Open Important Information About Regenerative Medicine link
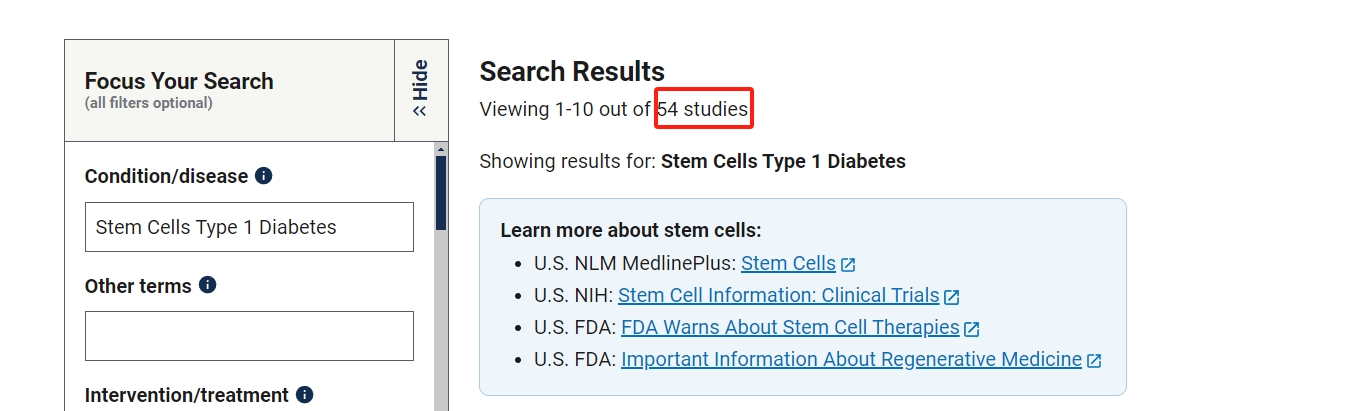1350x411 pixels. pos(851,360)
